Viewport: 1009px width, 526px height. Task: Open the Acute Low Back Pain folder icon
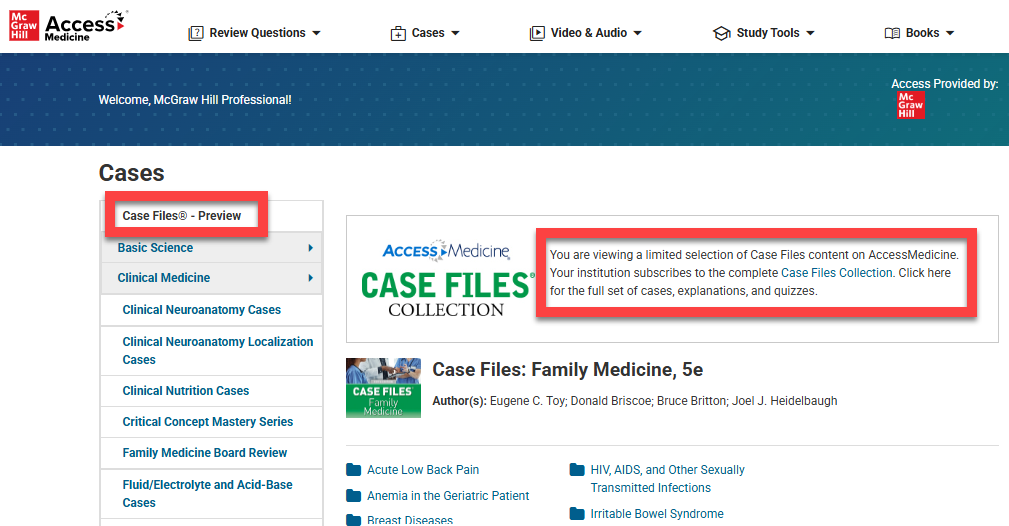point(354,470)
